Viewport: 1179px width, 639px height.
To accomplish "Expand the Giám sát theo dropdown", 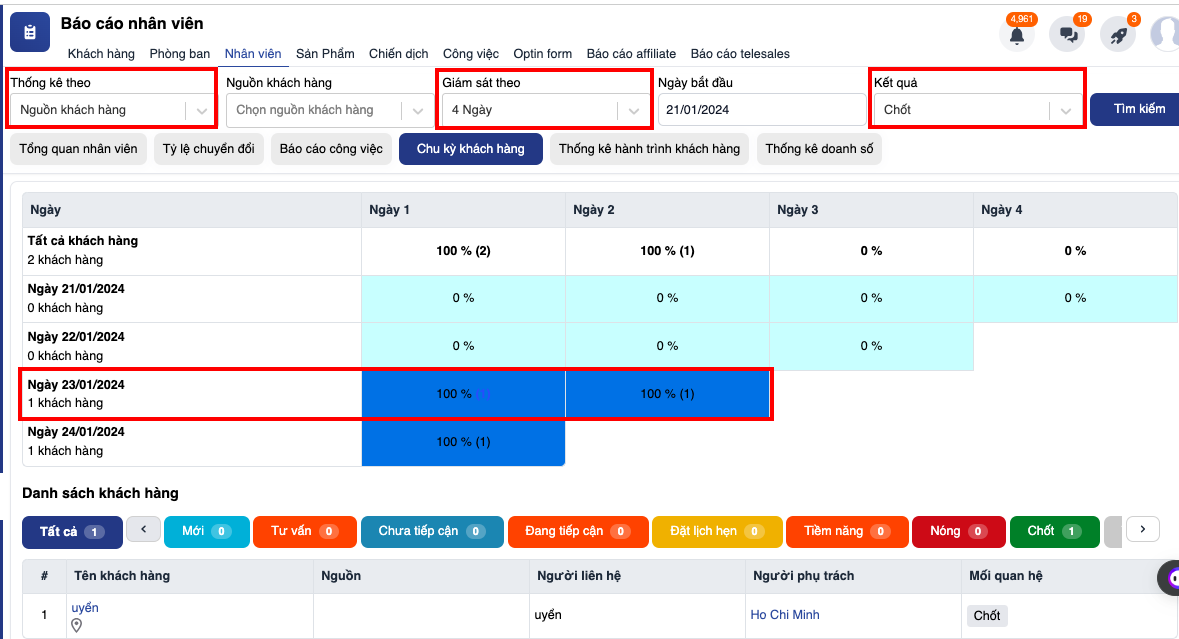I will [x=545, y=110].
